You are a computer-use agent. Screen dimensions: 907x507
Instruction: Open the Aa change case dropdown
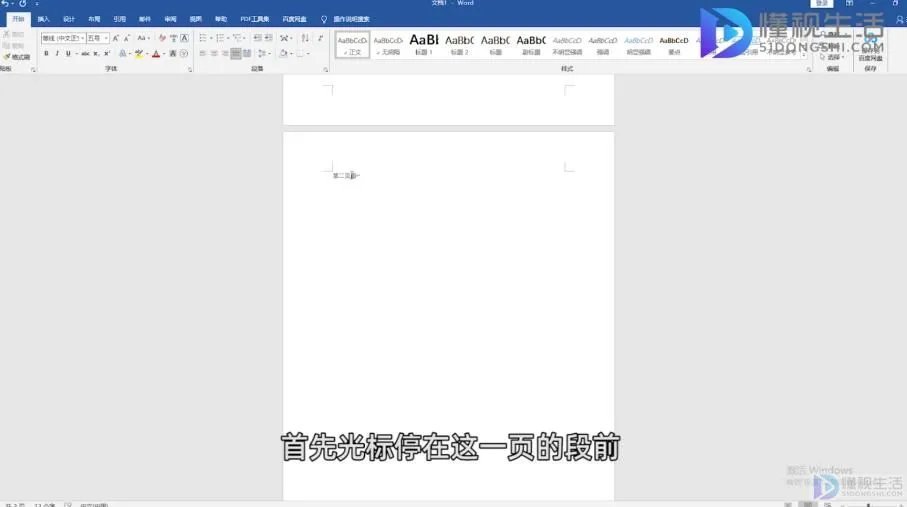tap(142, 38)
